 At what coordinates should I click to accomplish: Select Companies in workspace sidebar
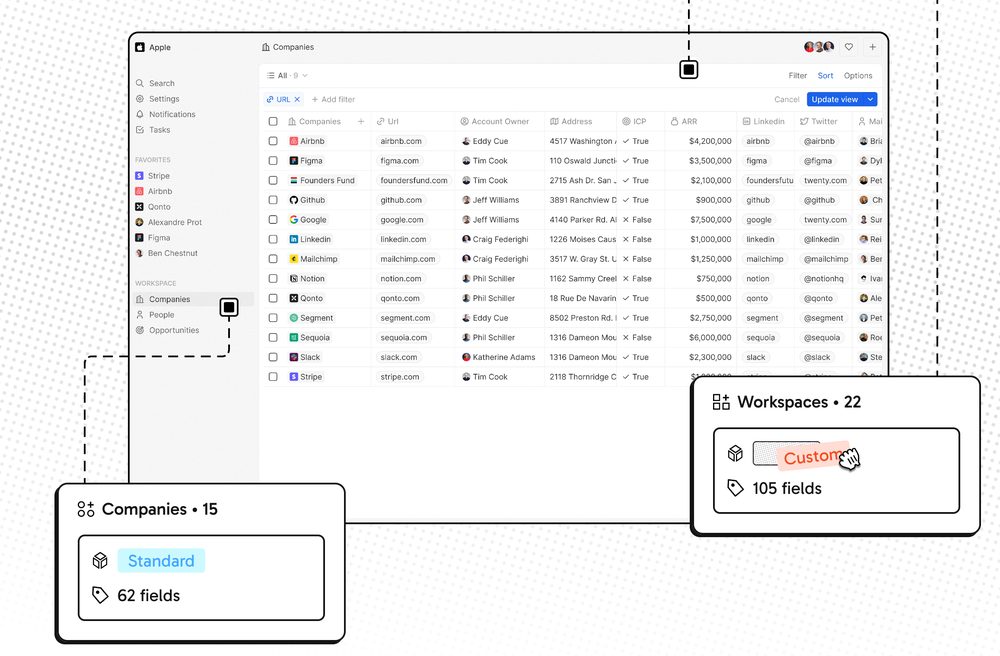(194, 299)
